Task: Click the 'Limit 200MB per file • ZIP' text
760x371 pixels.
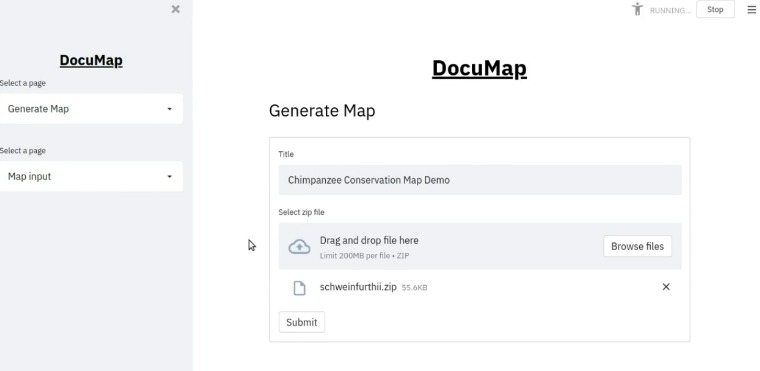Action: tap(364, 256)
